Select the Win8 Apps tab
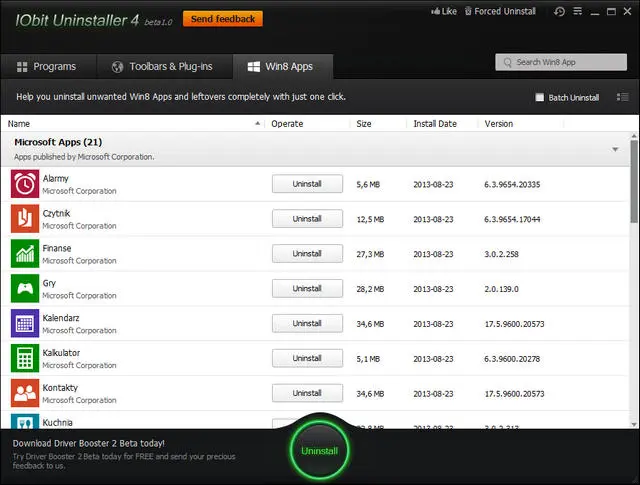The image size is (640, 485). (282, 67)
